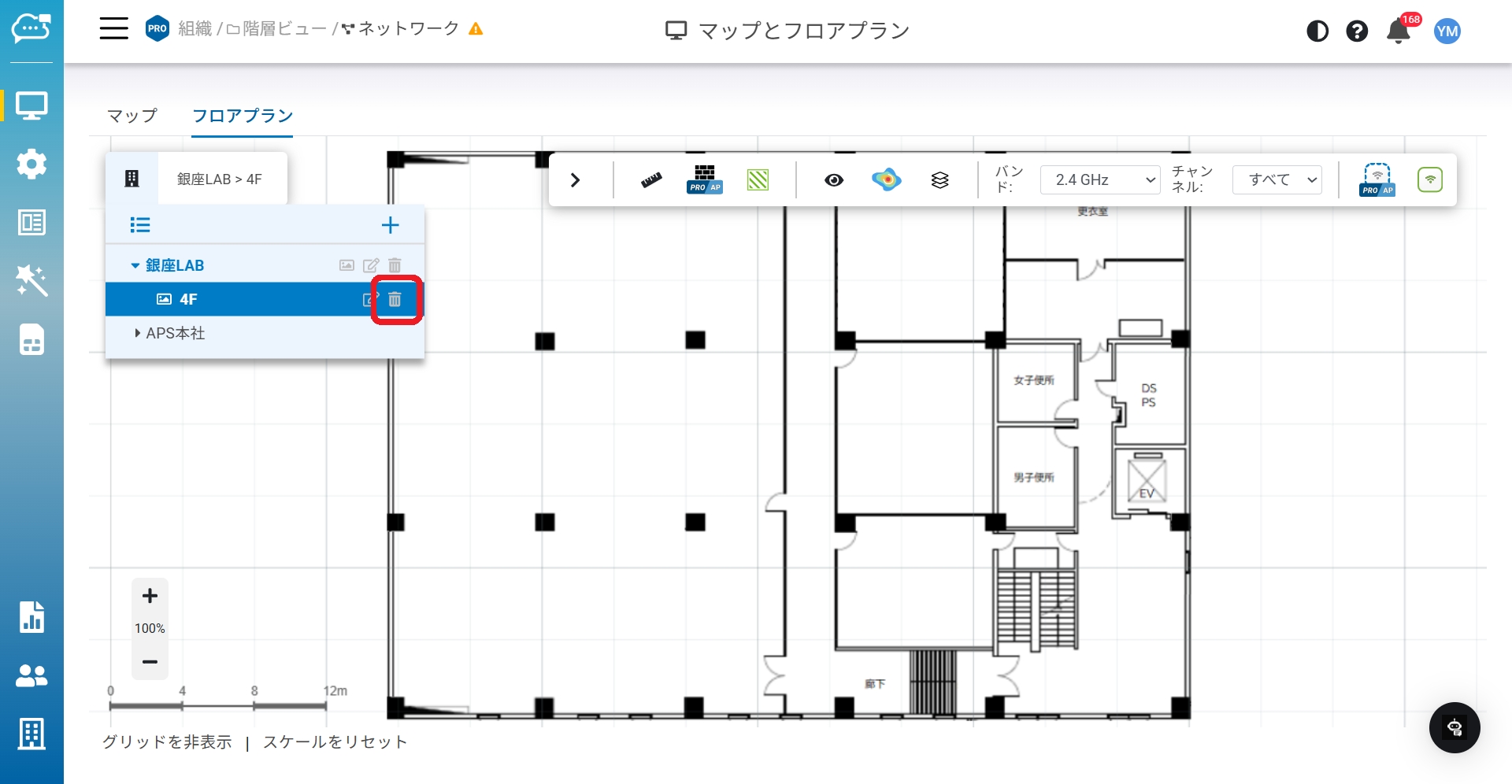Select the wall with PRO AP icon
Viewport: 1512px width, 784px height.
tap(704, 179)
